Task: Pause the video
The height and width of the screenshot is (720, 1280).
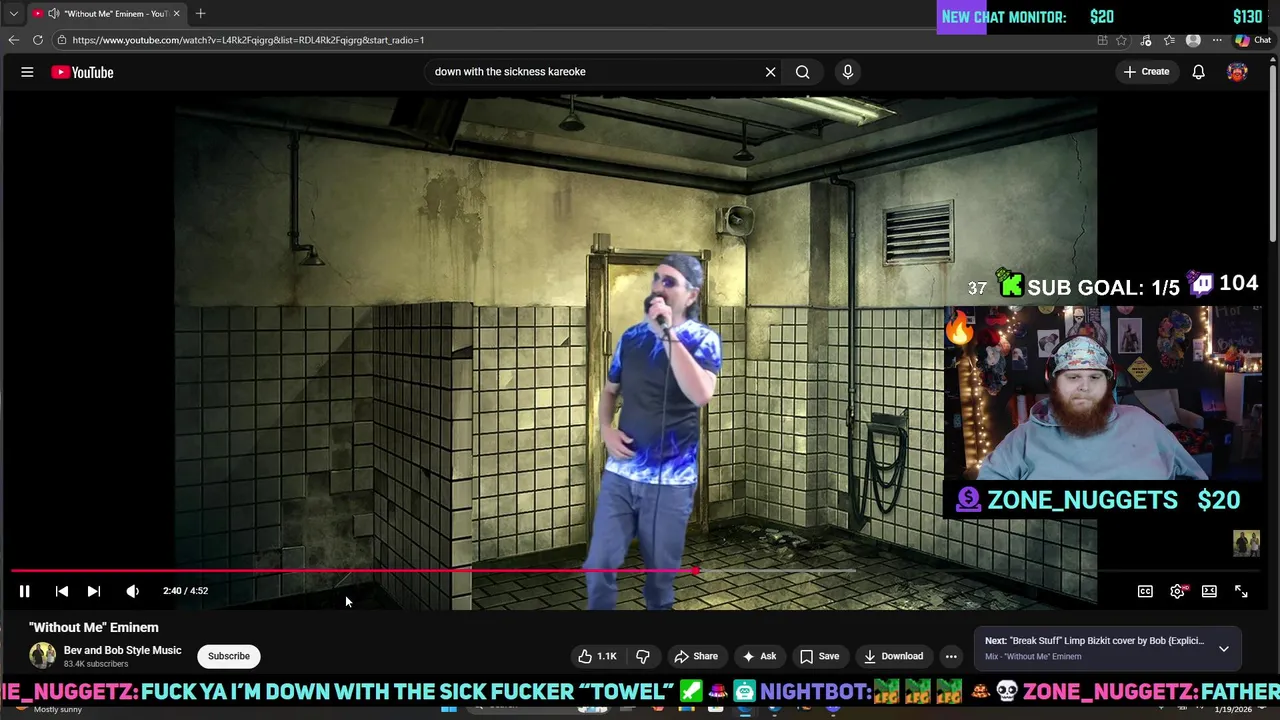Action: 24,591
